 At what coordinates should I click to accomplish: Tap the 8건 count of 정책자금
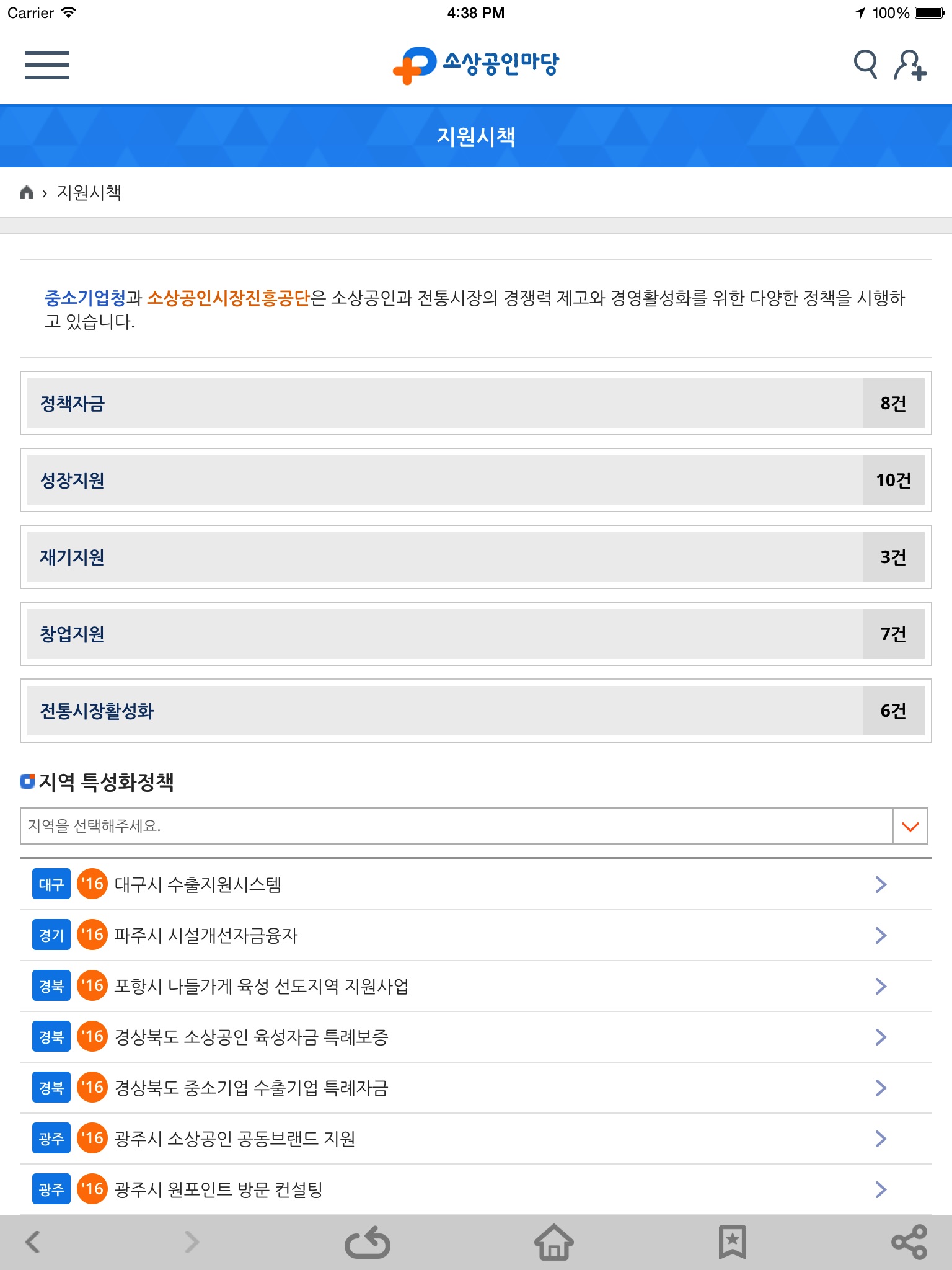click(x=893, y=403)
